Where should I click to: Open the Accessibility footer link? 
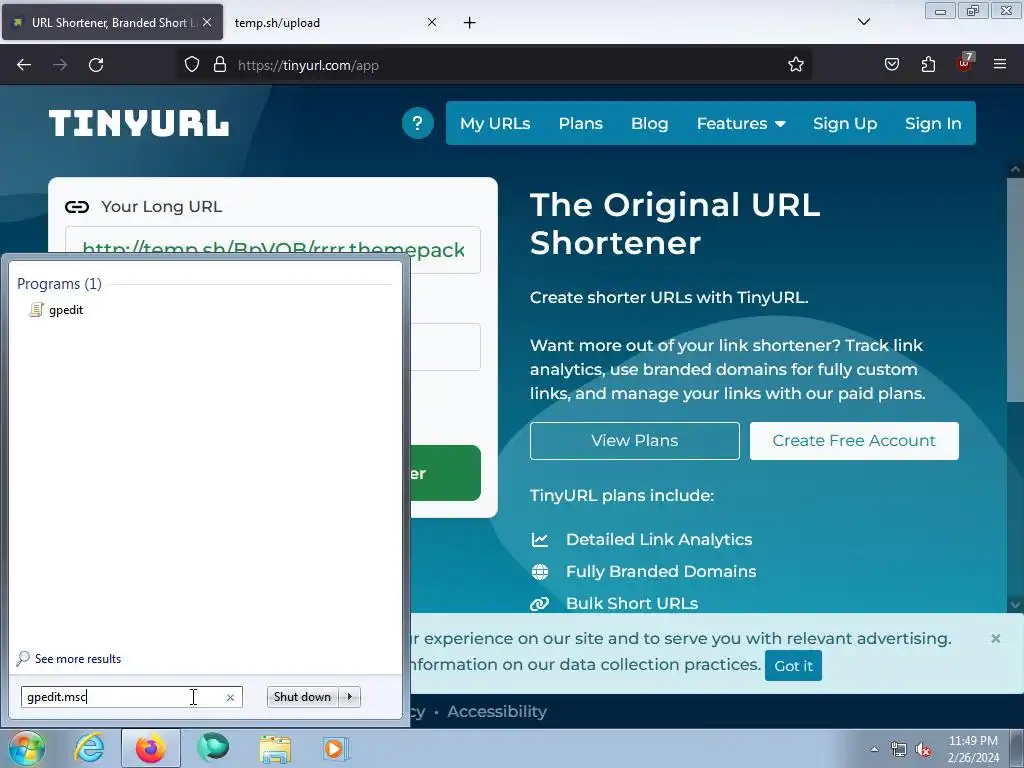click(x=497, y=711)
